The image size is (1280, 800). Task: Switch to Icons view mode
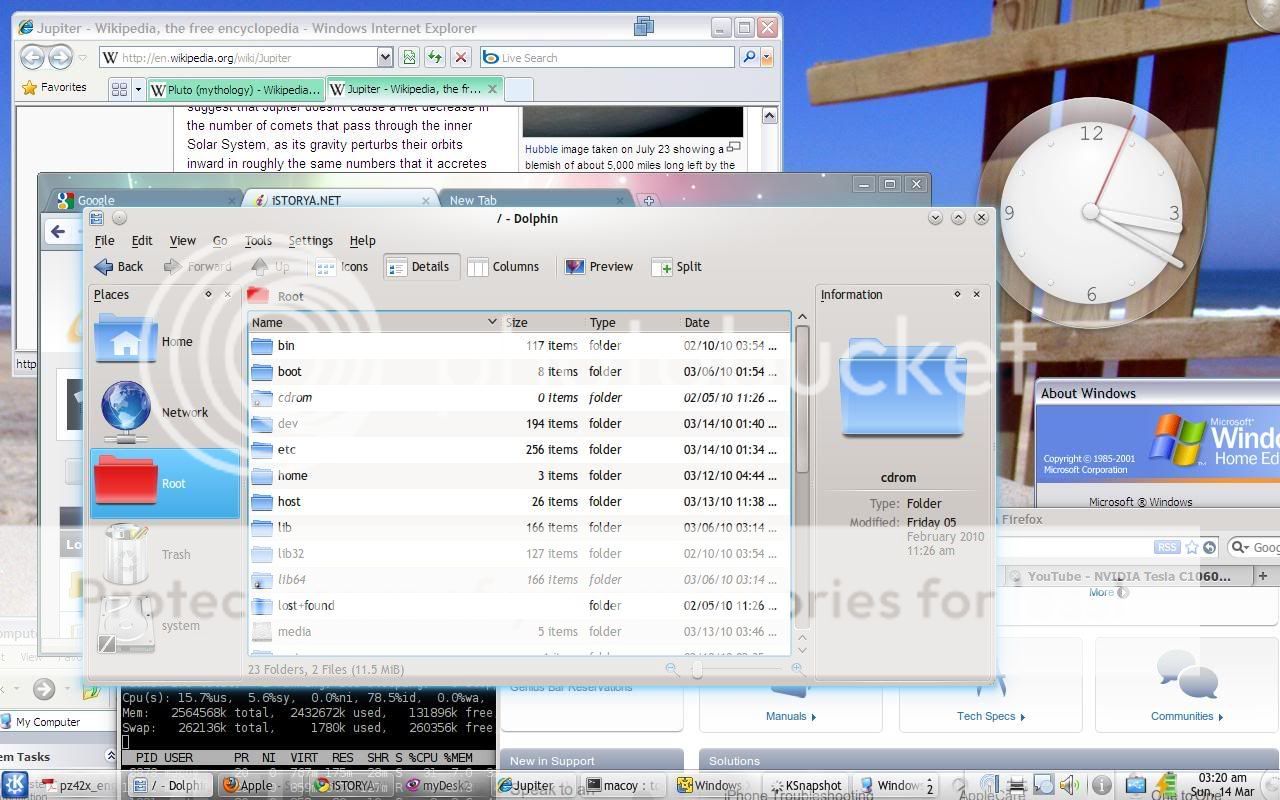[342, 267]
